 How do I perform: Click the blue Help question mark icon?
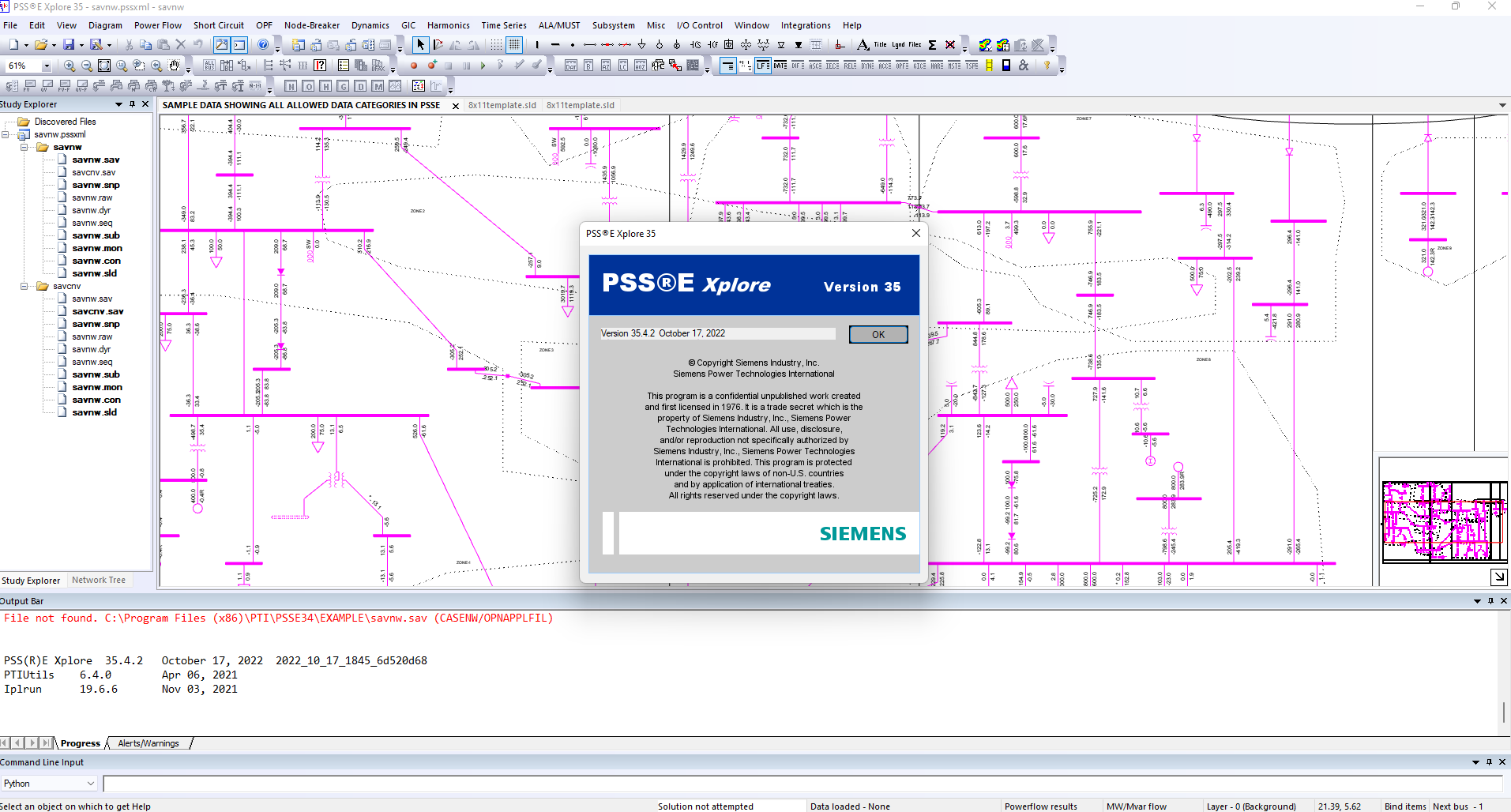pos(263,45)
